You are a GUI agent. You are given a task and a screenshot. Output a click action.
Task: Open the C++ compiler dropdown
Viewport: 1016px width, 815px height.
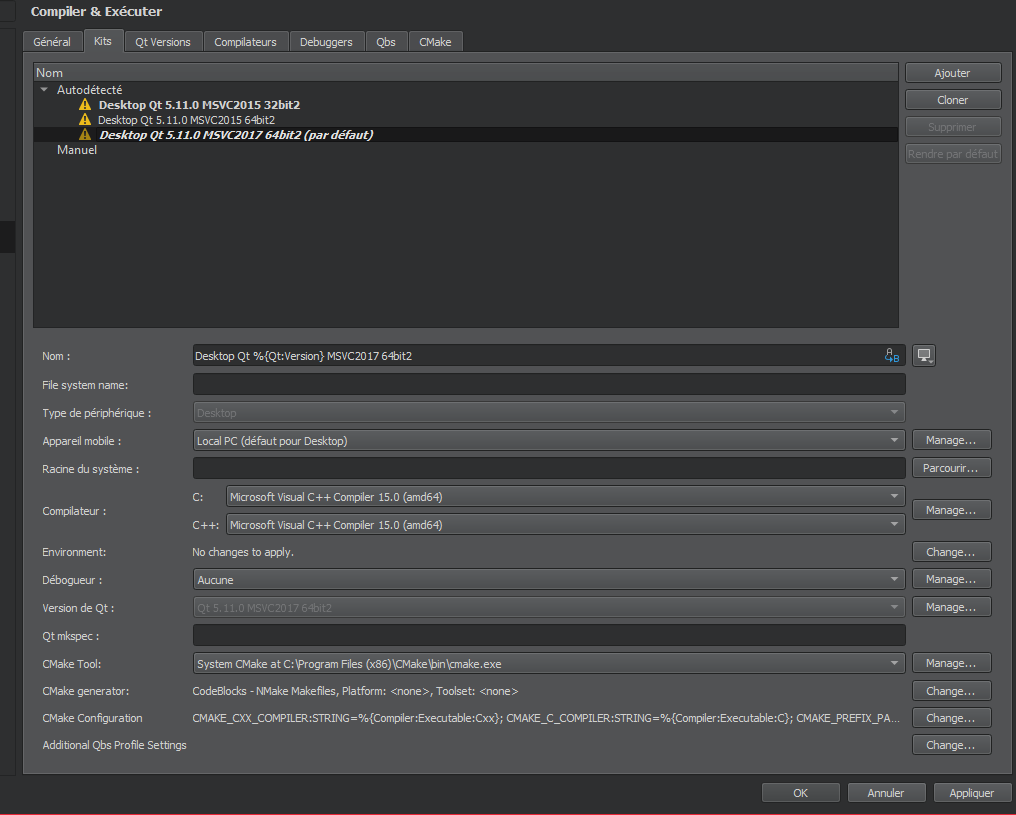566,525
